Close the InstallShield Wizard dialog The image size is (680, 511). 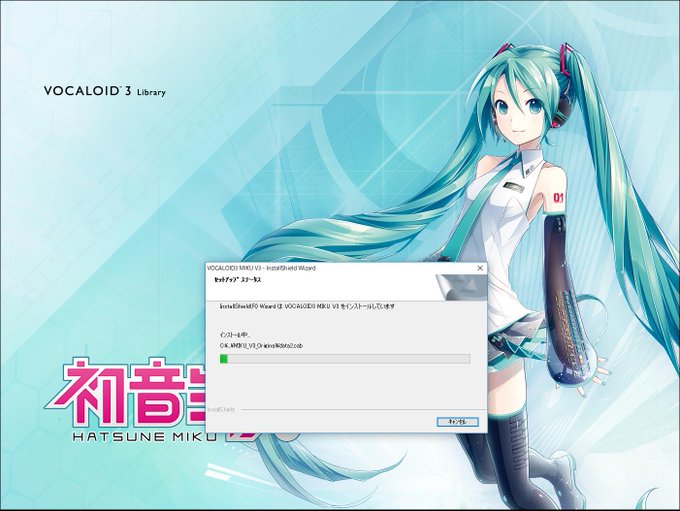[480, 268]
